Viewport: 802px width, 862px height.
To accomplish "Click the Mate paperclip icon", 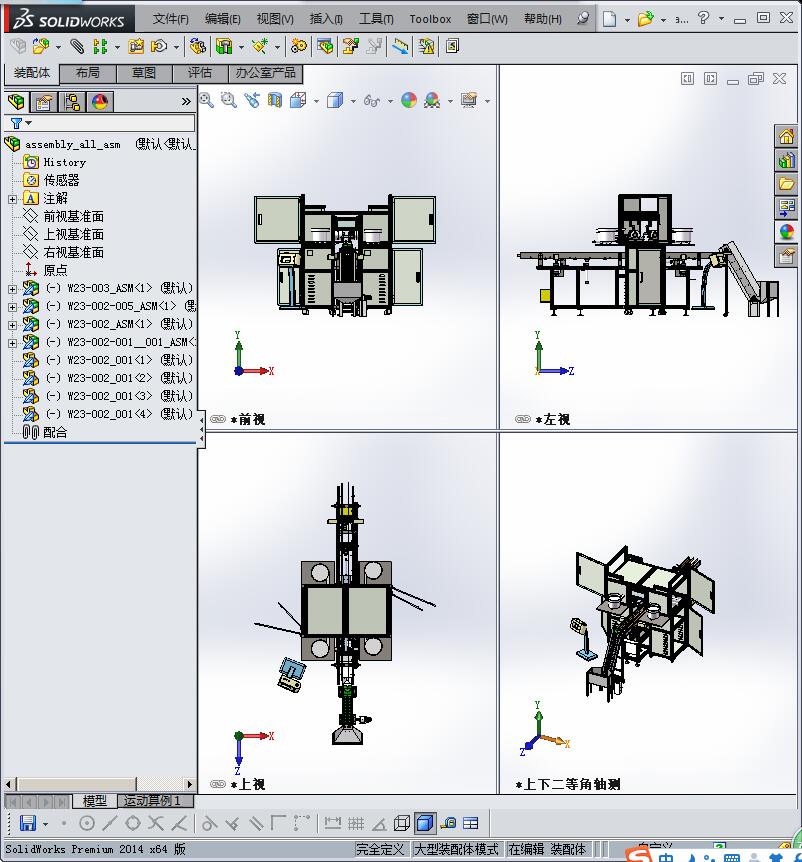I will click(x=77, y=46).
